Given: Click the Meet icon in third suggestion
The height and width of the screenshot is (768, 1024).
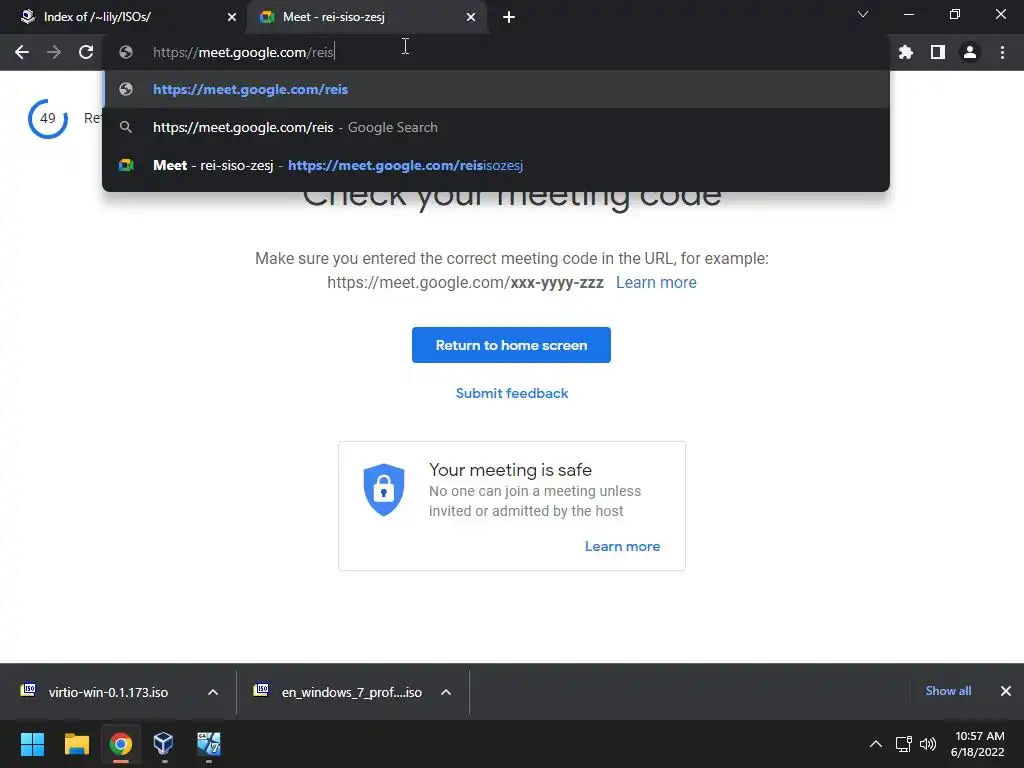Looking at the screenshot, I should pyautogui.click(x=126, y=165).
